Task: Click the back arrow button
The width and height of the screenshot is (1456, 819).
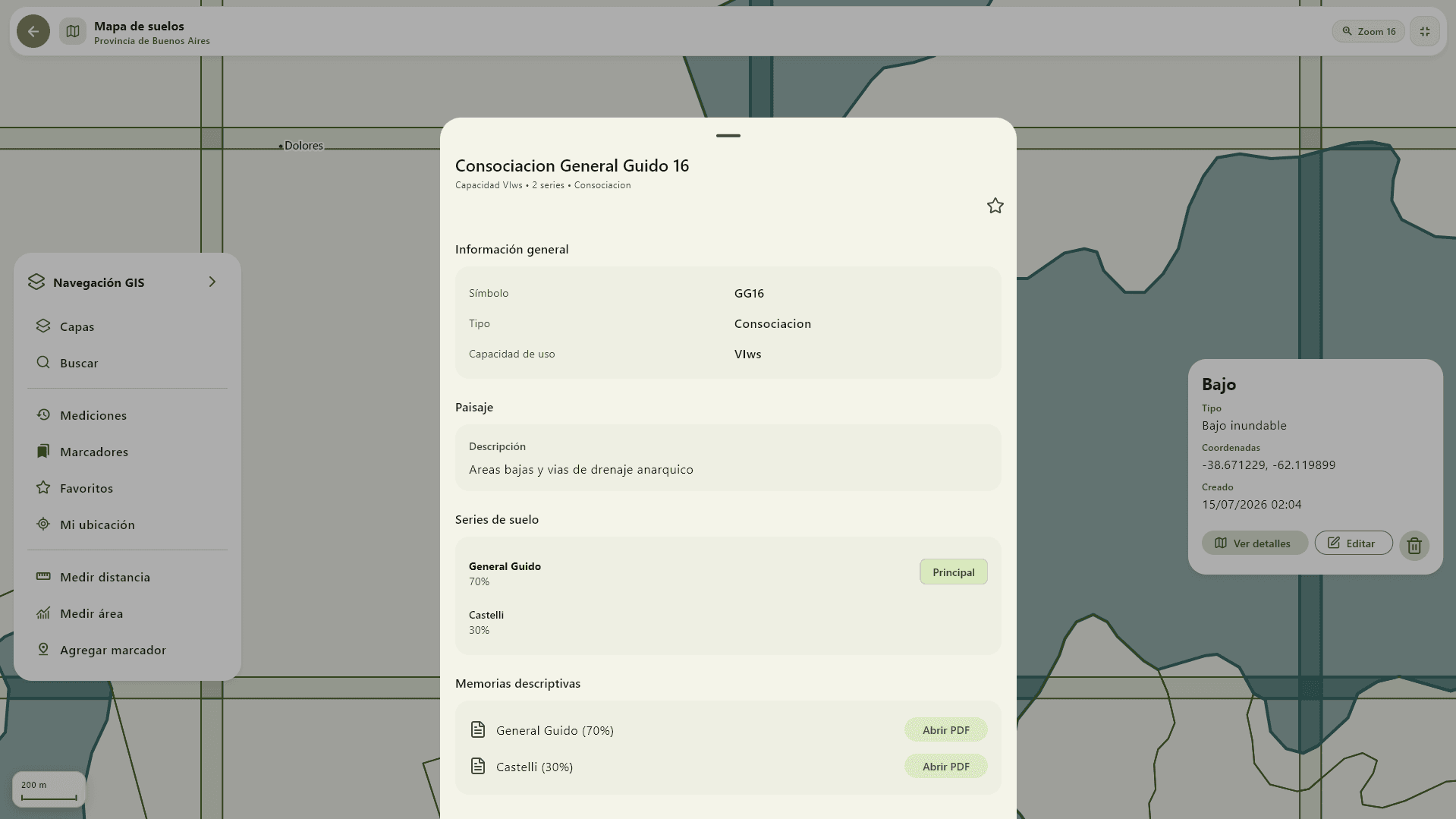Action: point(33,31)
